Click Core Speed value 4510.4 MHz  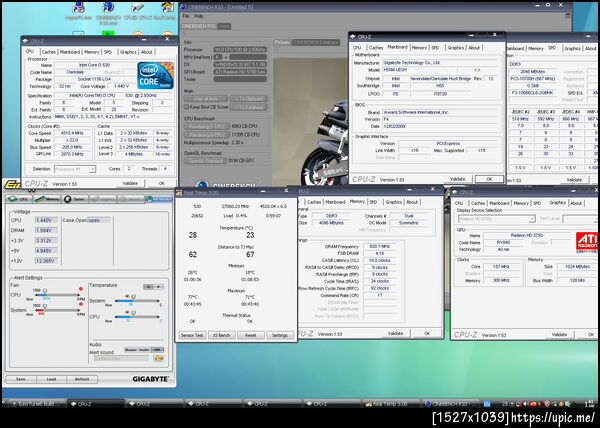tap(72, 133)
